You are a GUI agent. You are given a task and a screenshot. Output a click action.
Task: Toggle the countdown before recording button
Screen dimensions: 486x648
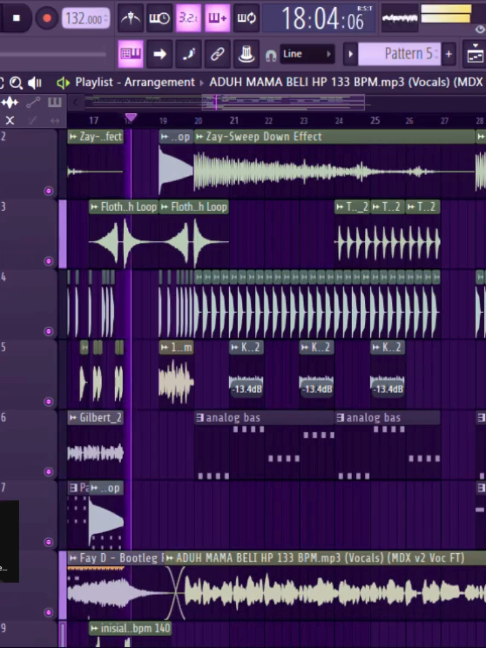tap(188, 18)
